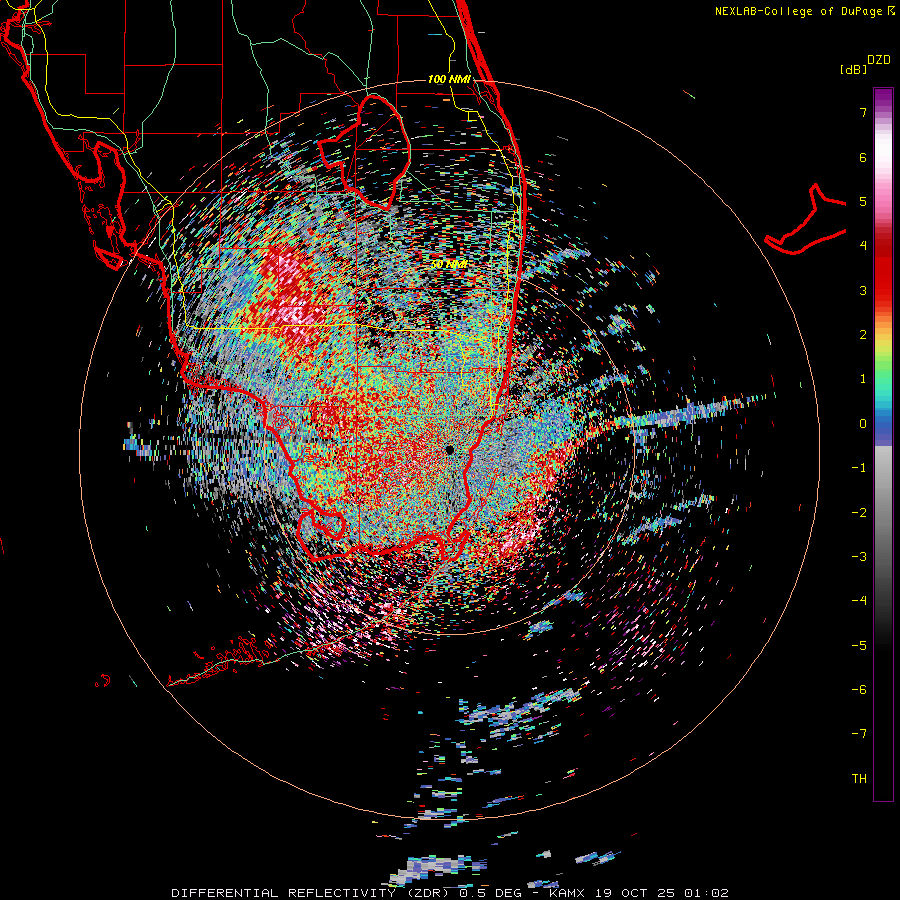900x900 pixels.
Task: Click the black radar site dot
Action: point(450,449)
